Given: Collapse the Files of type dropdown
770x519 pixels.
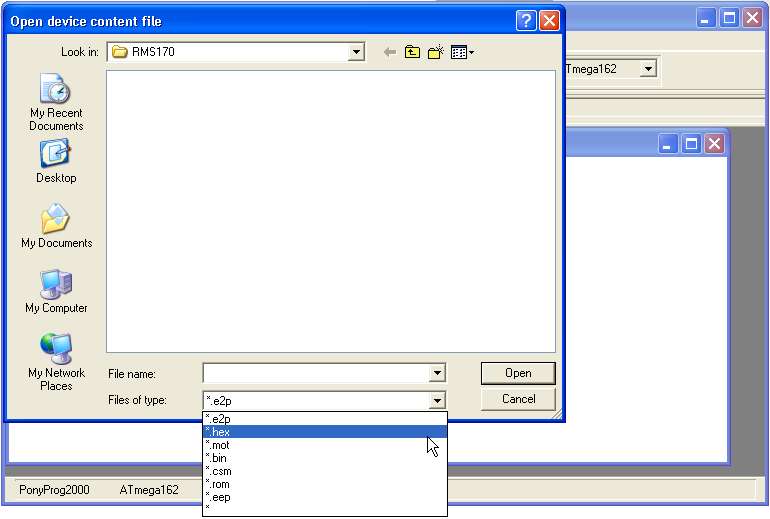Looking at the screenshot, I should [437, 400].
